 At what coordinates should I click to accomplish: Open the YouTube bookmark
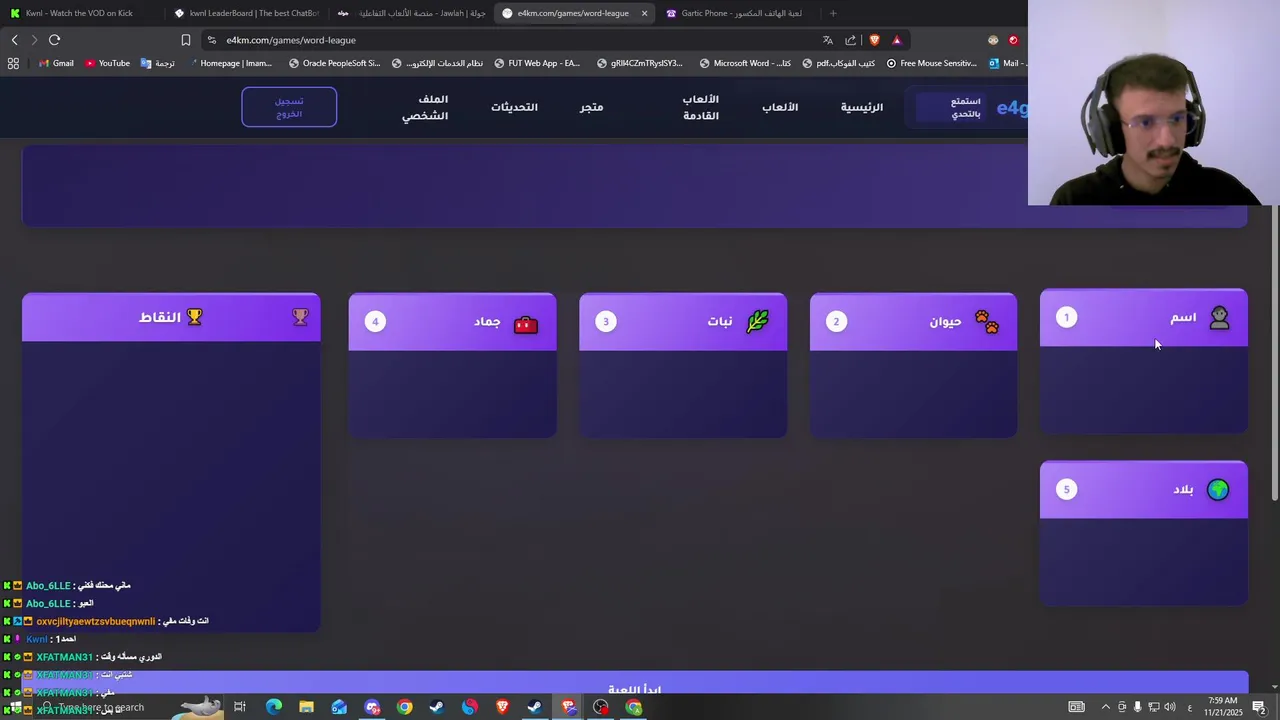(107, 63)
